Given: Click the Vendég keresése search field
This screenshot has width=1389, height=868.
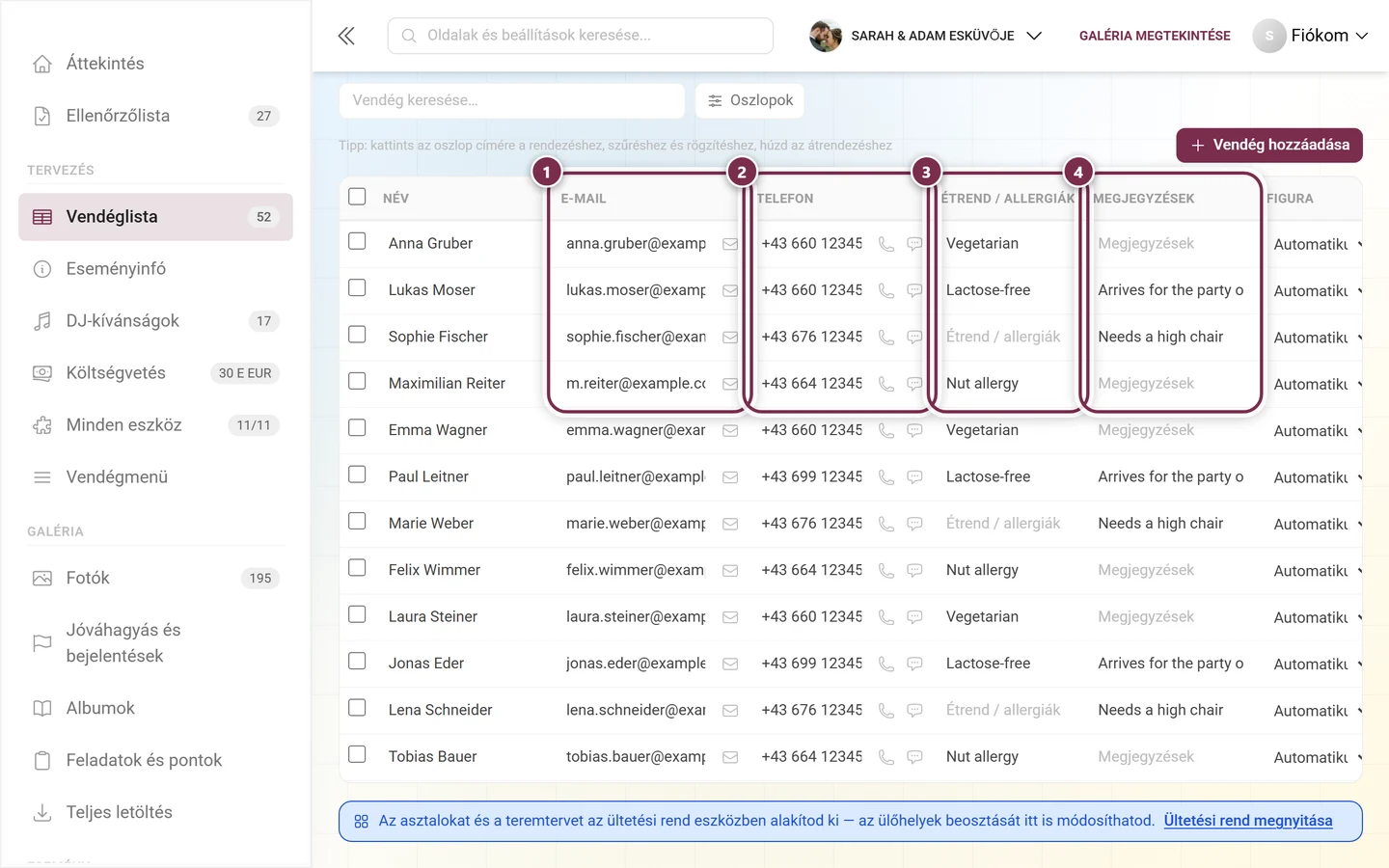Looking at the screenshot, I should pos(512,100).
